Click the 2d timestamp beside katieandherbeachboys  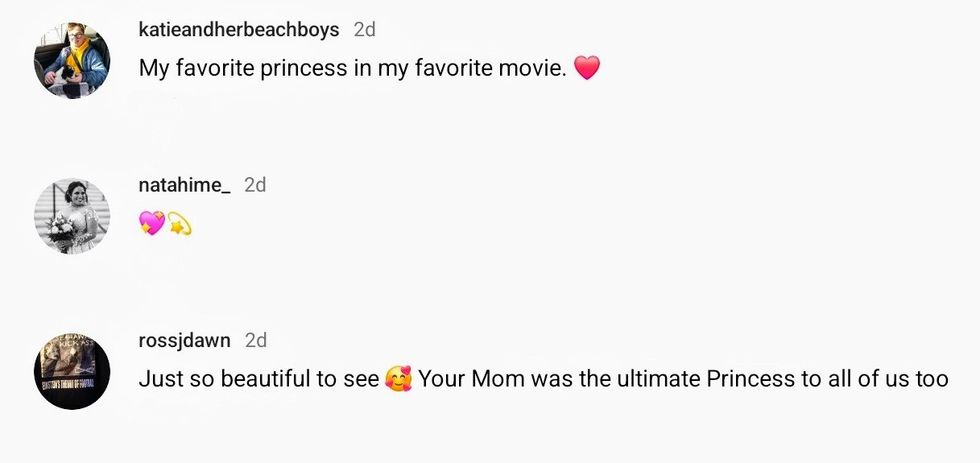click(365, 30)
